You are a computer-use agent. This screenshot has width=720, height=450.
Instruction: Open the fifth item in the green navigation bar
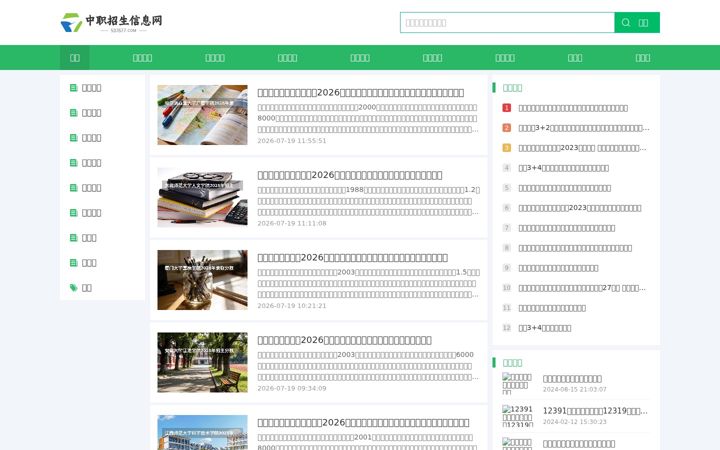pos(360,57)
